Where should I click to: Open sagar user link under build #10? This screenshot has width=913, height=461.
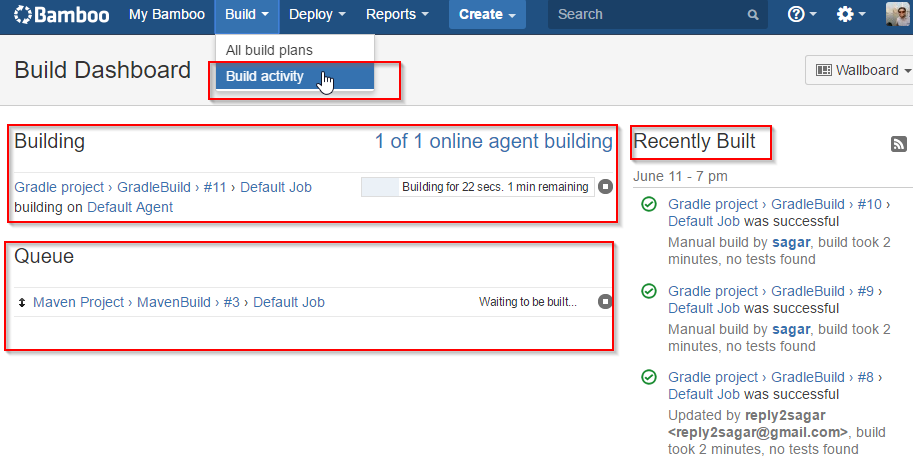point(791,242)
